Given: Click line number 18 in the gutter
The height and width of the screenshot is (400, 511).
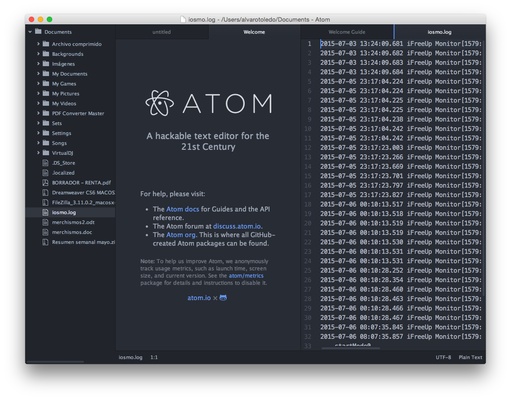Looking at the screenshot, I should click(308, 204).
